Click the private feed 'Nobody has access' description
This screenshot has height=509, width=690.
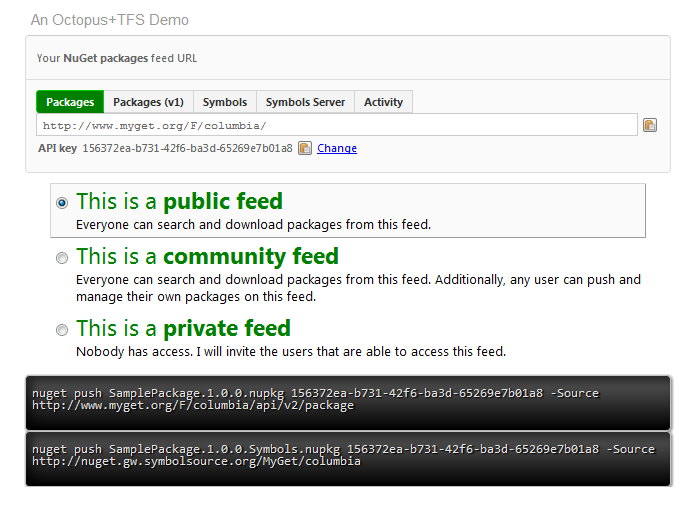tap(291, 351)
